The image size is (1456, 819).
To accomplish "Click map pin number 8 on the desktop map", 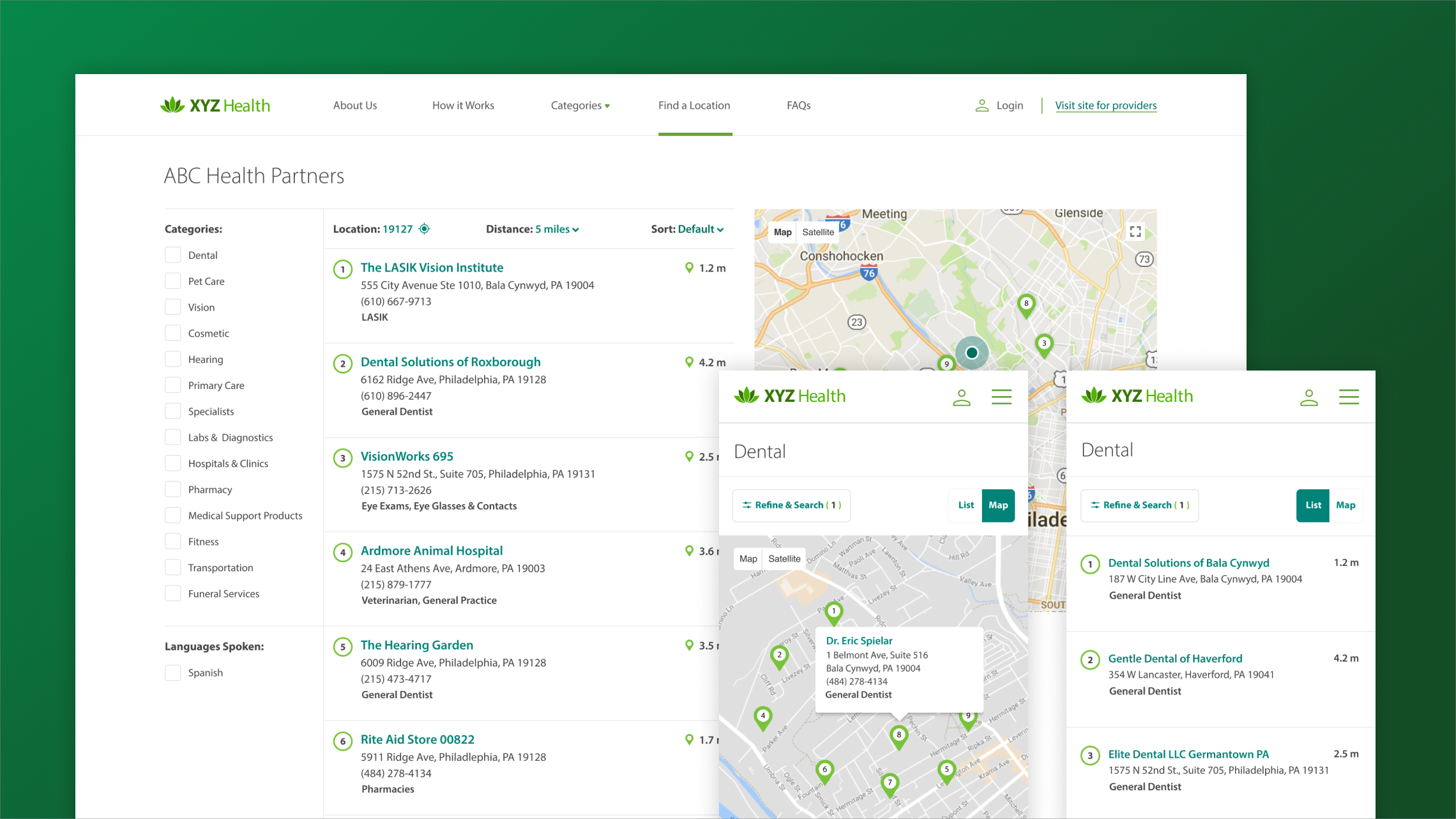I will [1026, 304].
